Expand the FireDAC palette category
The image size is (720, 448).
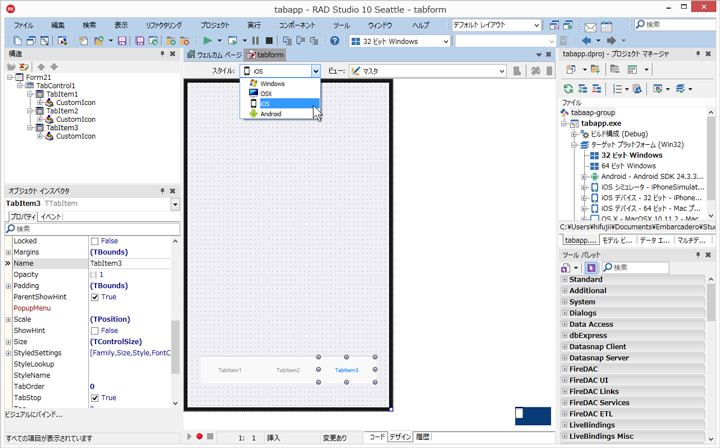coord(565,369)
